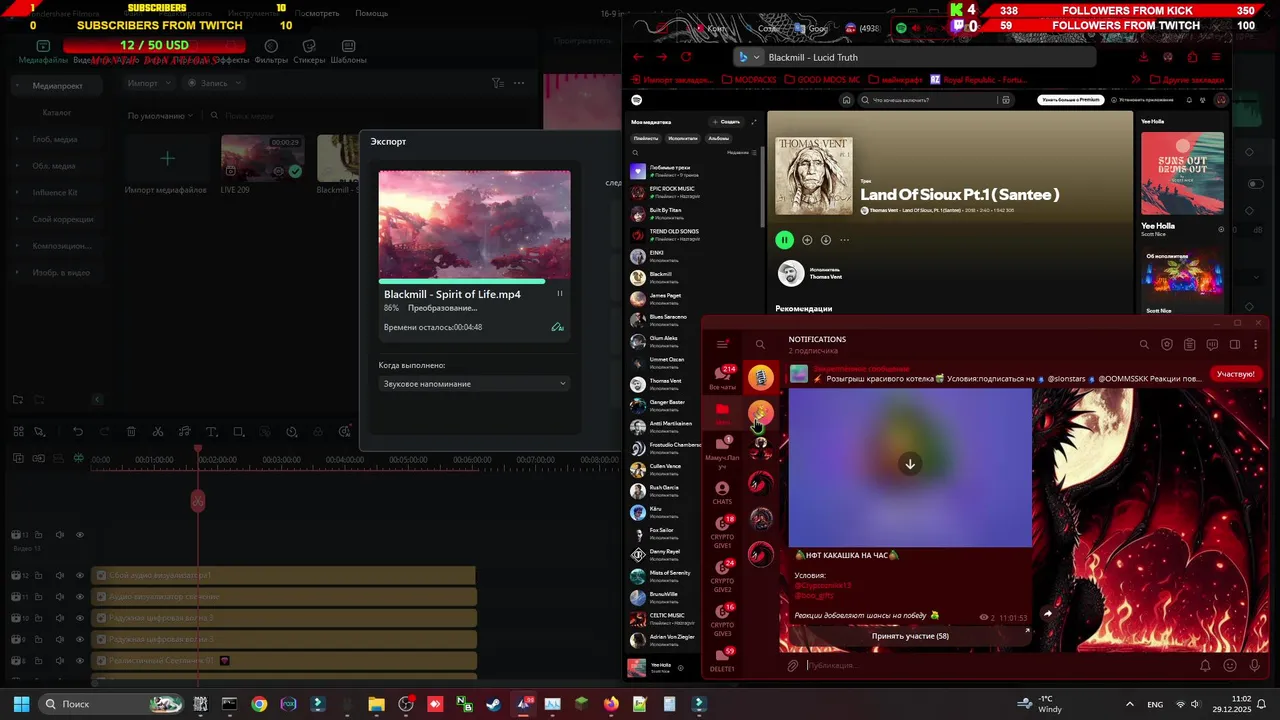The image size is (1280, 720).
Task: Add Land Of Sioux track to library
Action: (807, 240)
